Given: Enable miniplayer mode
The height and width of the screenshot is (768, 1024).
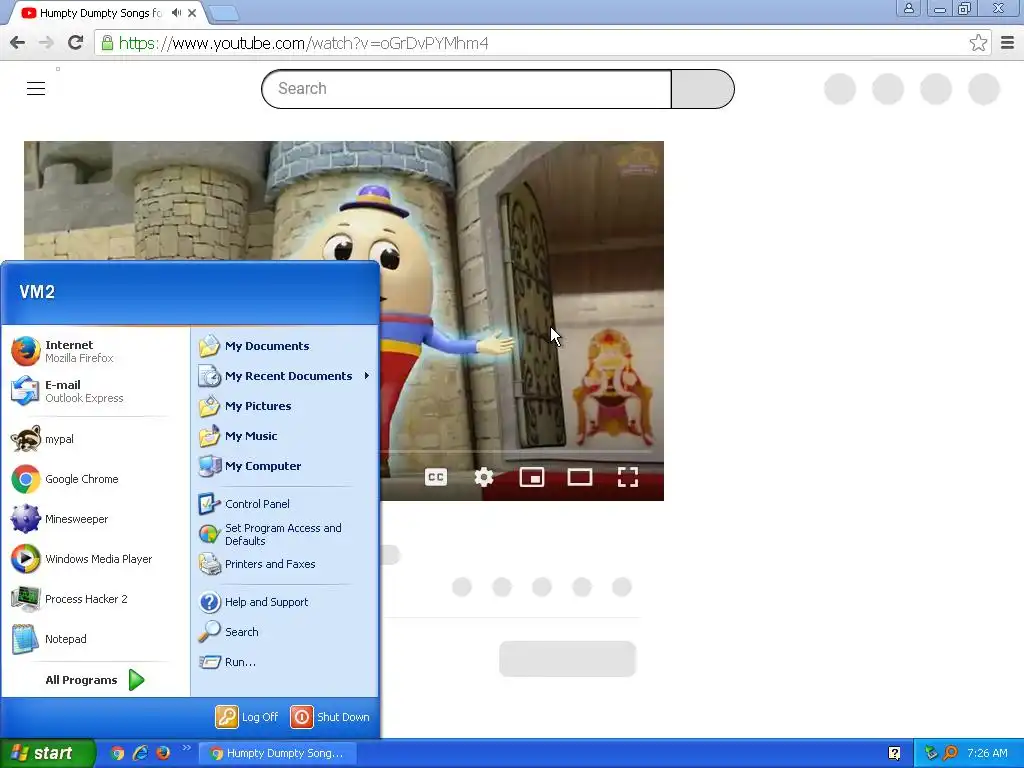Looking at the screenshot, I should pos(532,477).
